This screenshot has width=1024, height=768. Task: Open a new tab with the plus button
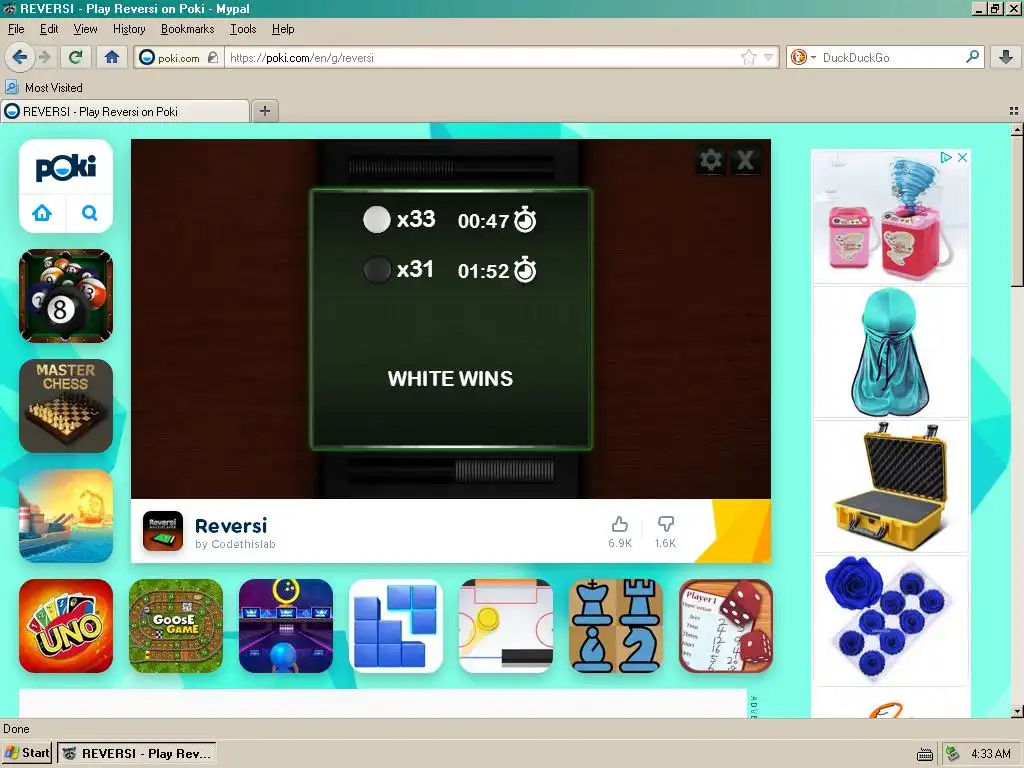(x=264, y=111)
